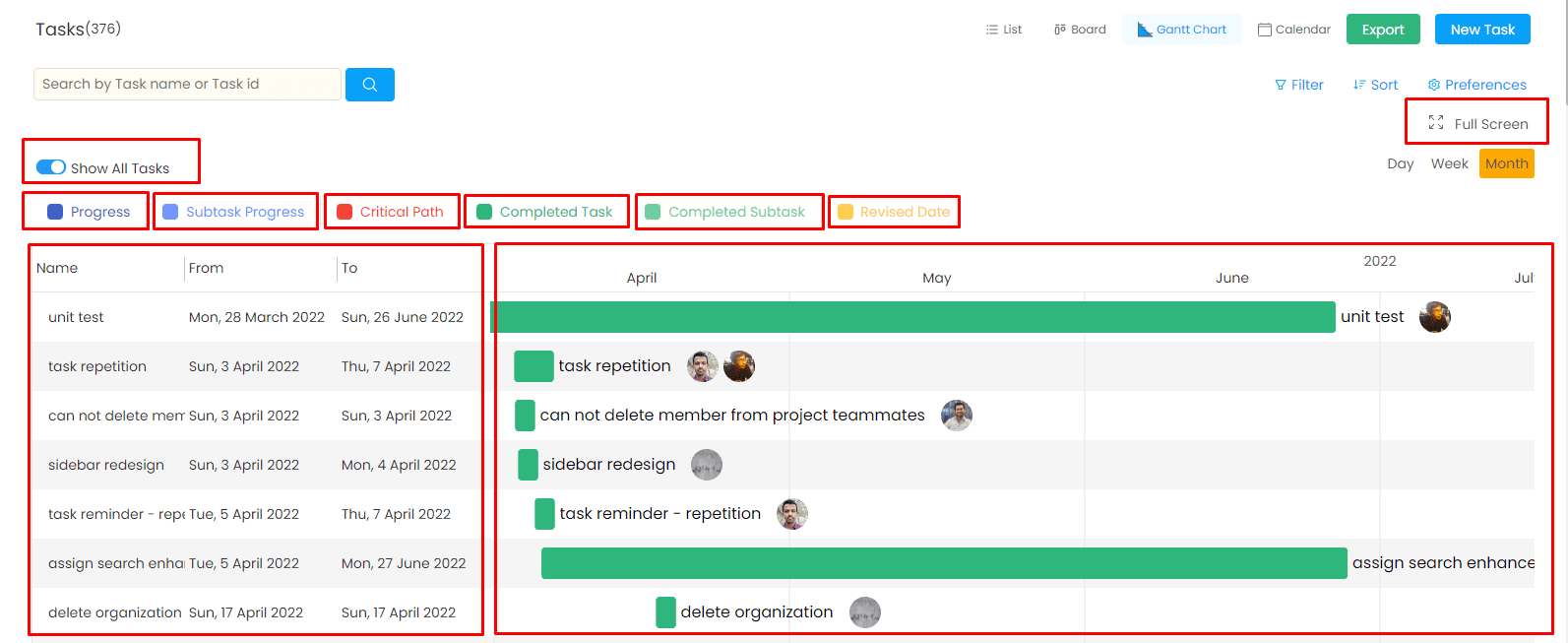
Task: Toggle the Show All Tasks switch
Action: coord(51,167)
